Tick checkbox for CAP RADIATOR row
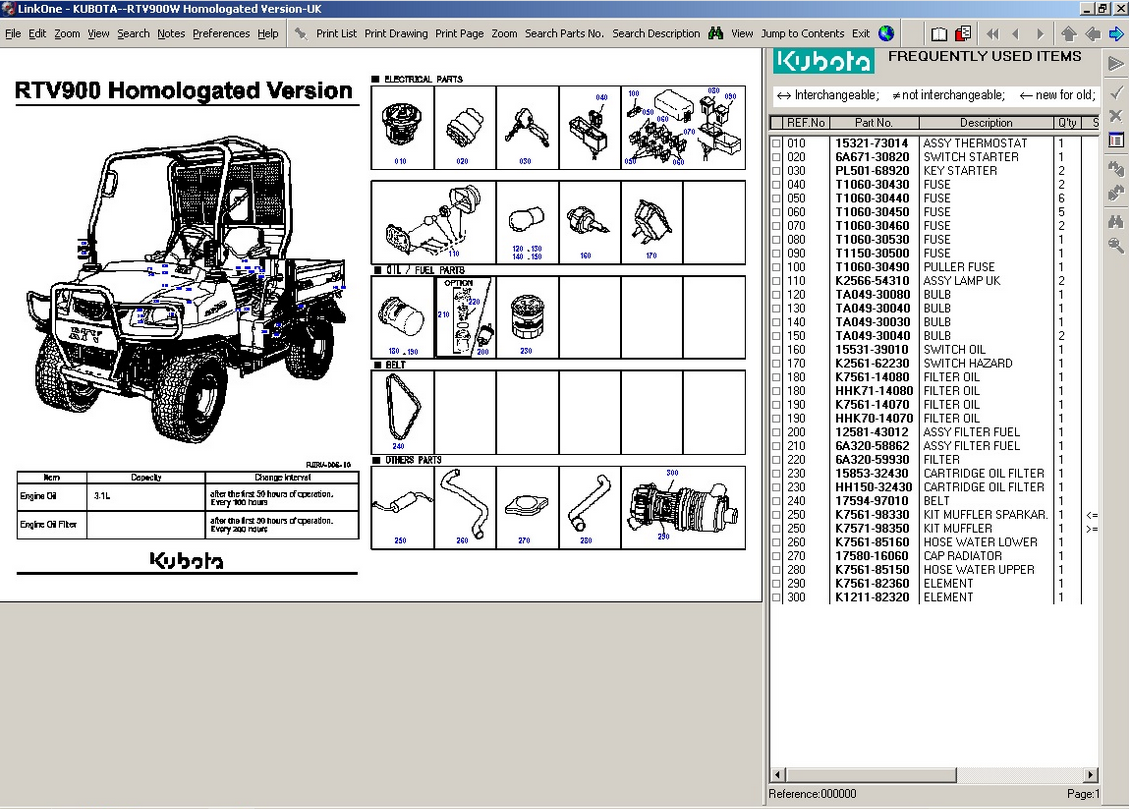 click(x=776, y=556)
